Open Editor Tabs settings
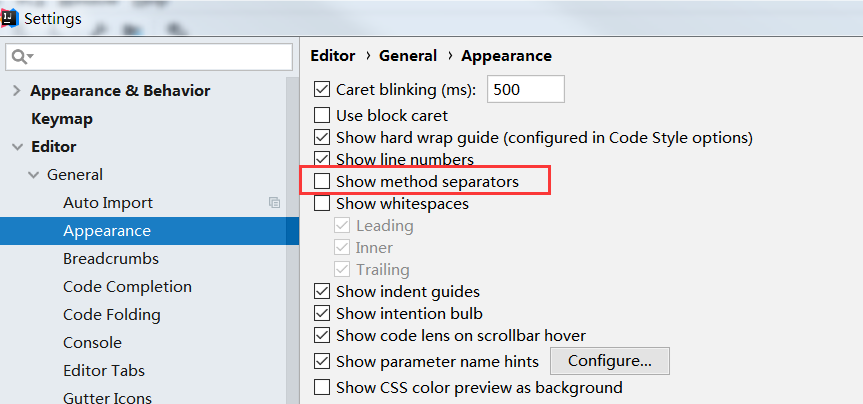Viewport: 863px width, 404px height. click(x=105, y=371)
